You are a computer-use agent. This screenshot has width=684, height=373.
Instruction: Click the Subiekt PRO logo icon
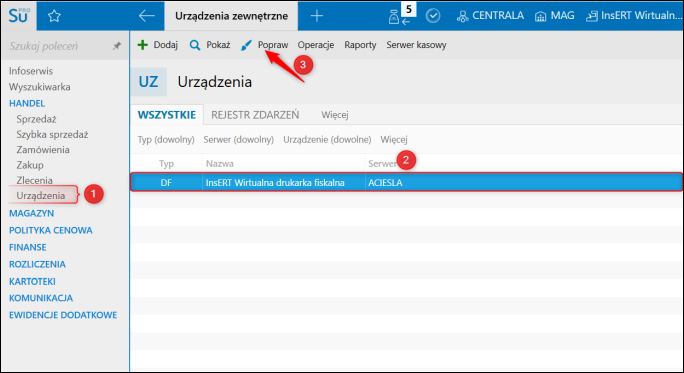(18, 16)
